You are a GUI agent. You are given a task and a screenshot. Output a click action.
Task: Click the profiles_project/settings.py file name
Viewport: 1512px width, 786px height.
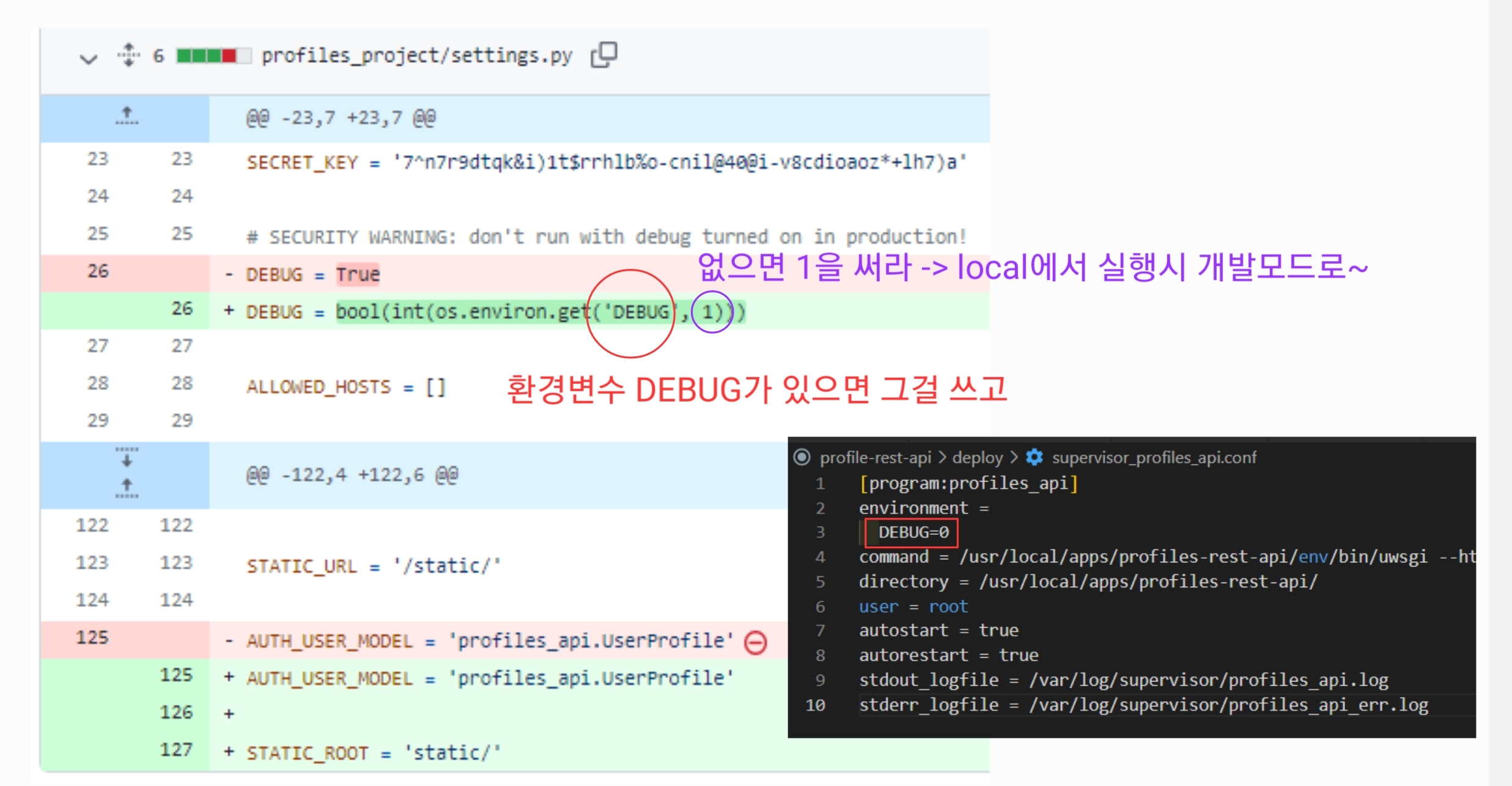pos(416,56)
